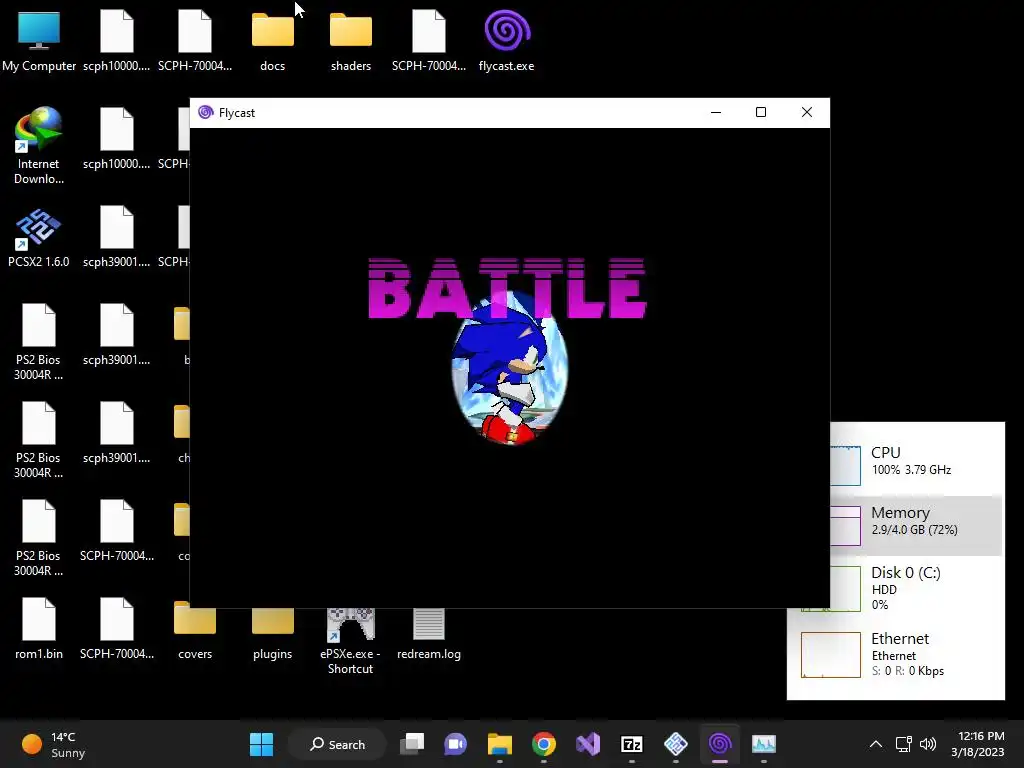The image size is (1024, 768).
Task: Select CPU row in performance summary
Action: 916,464
